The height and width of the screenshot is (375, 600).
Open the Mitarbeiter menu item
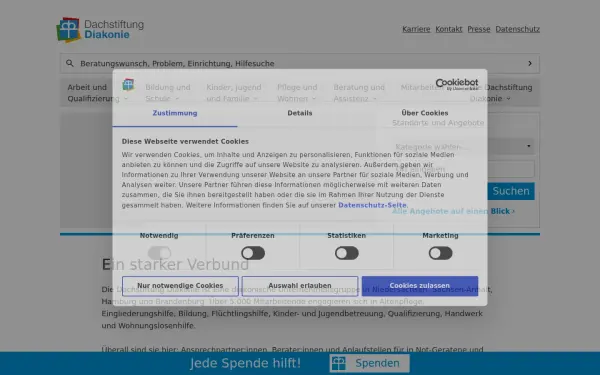421,87
